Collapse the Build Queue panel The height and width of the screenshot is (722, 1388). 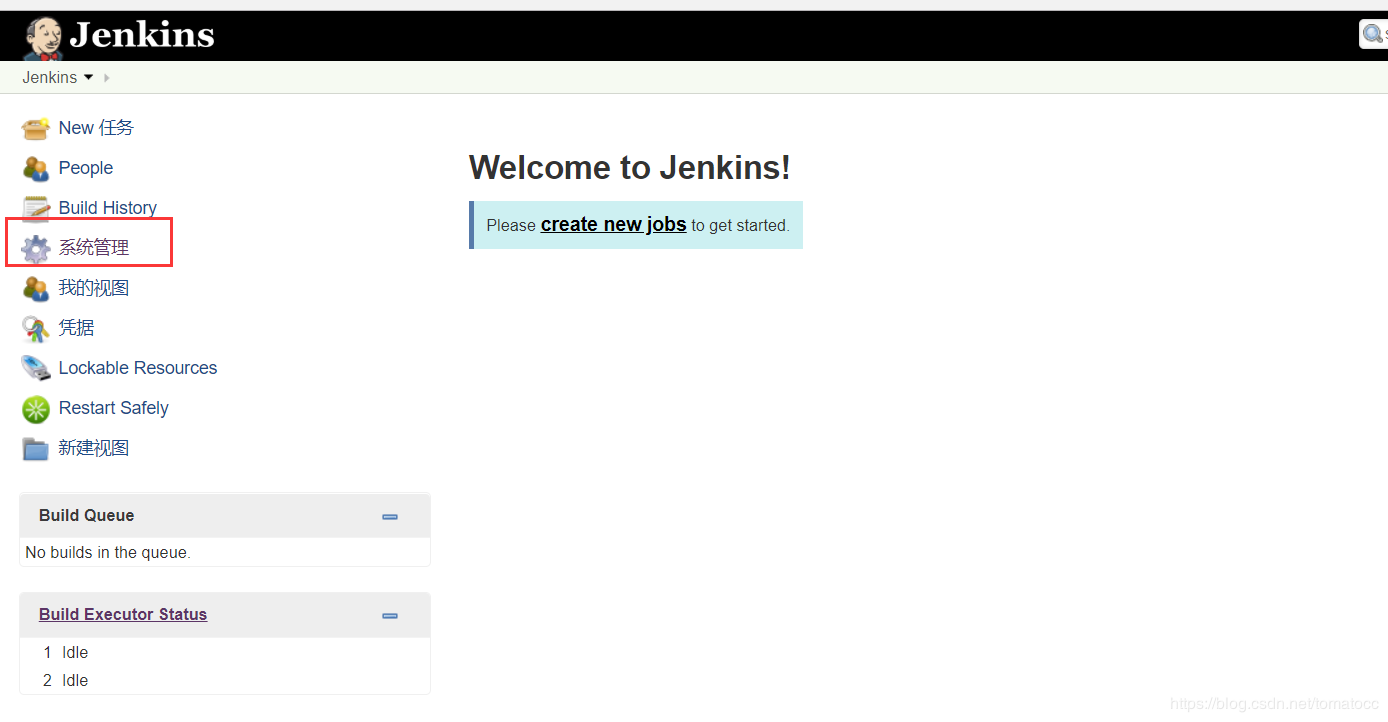(x=390, y=516)
